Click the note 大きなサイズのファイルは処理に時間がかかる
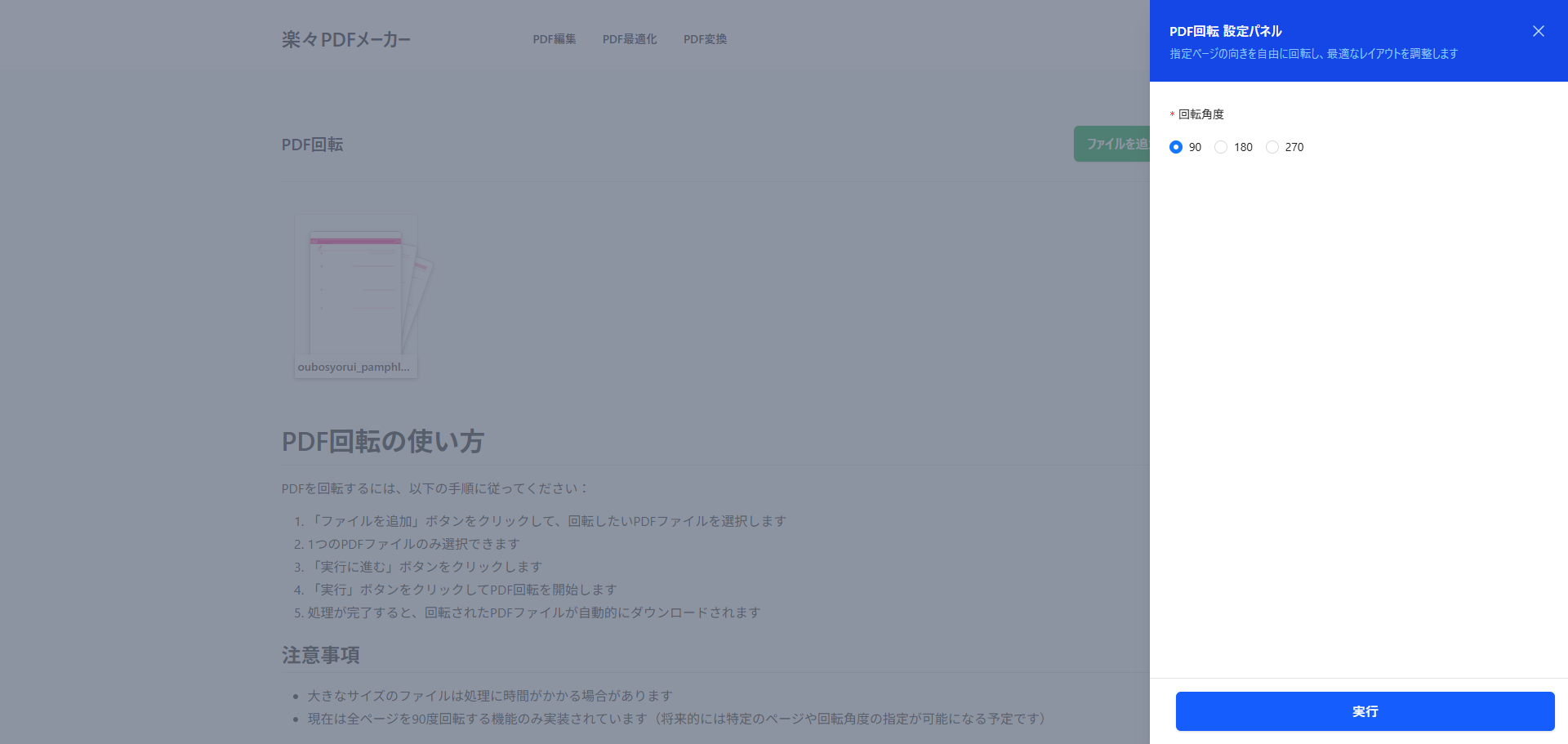The height and width of the screenshot is (744, 1568). coord(490,696)
